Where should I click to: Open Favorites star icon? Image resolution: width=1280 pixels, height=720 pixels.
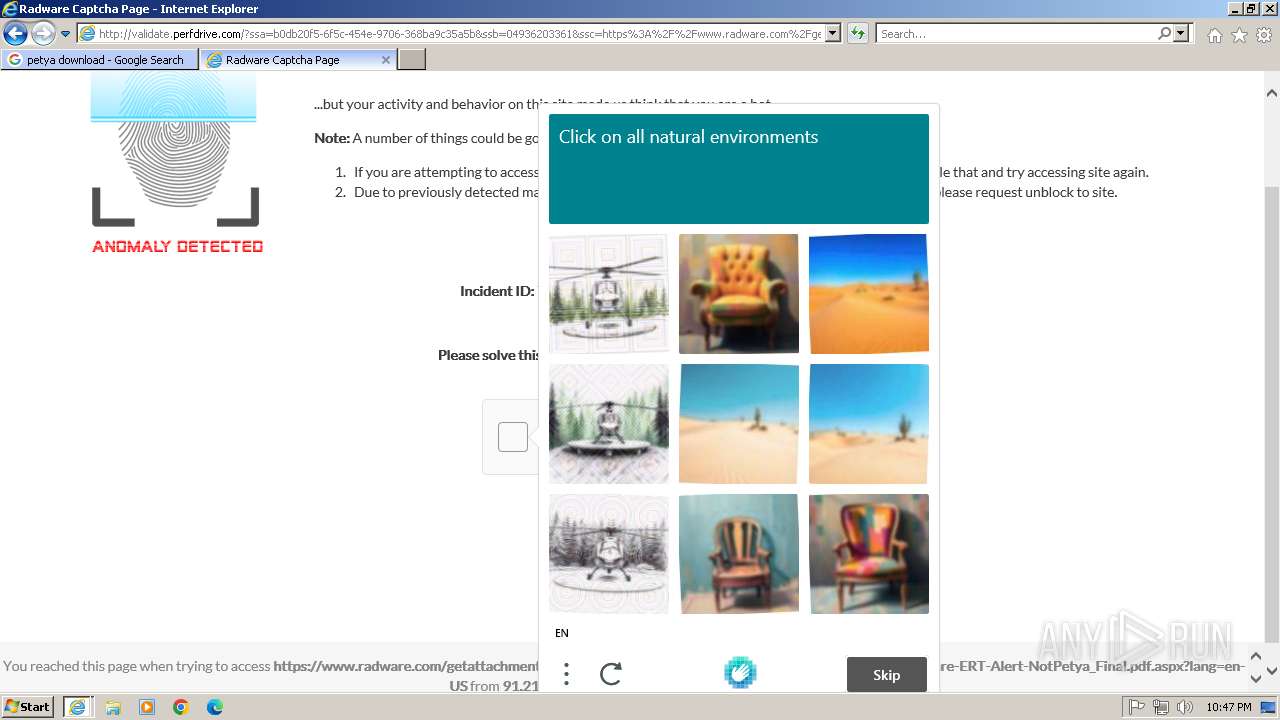click(x=1239, y=35)
